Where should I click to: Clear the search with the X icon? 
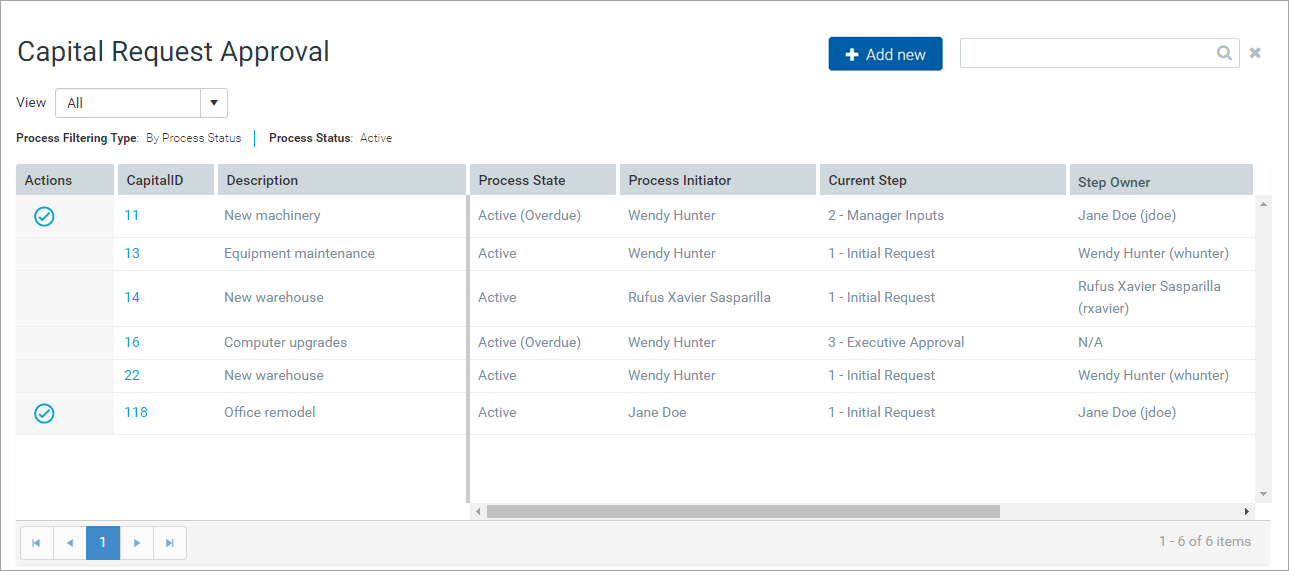click(1255, 53)
